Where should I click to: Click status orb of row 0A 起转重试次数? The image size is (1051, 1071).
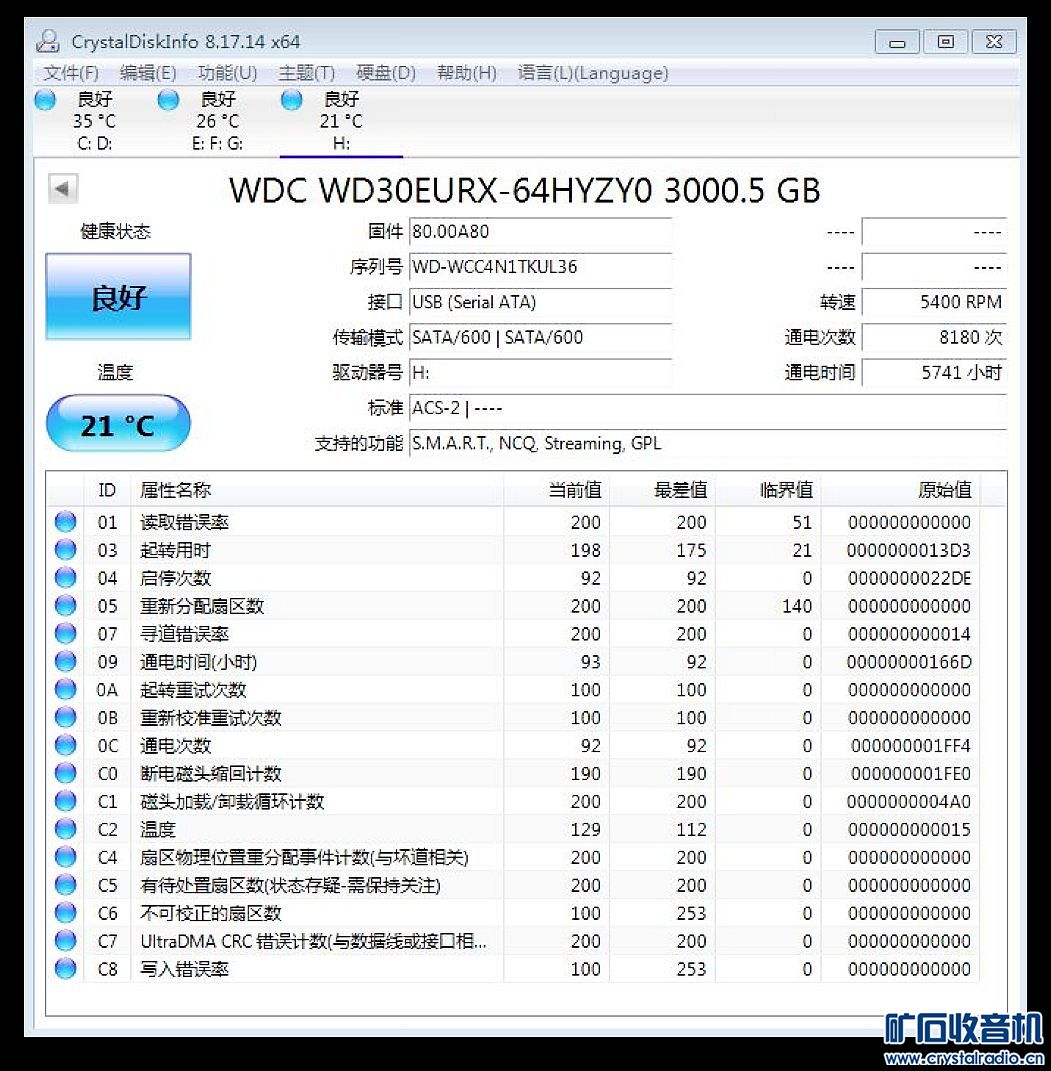coord(66,690)
